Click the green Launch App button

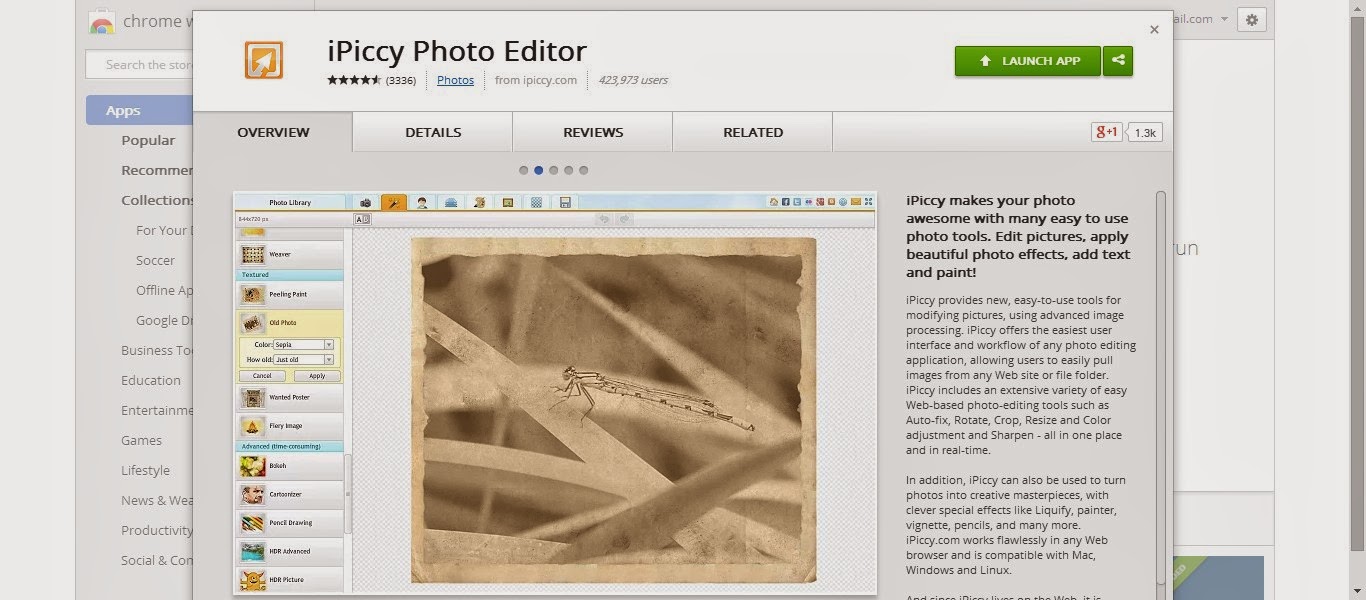click(x=1028, y=61)
